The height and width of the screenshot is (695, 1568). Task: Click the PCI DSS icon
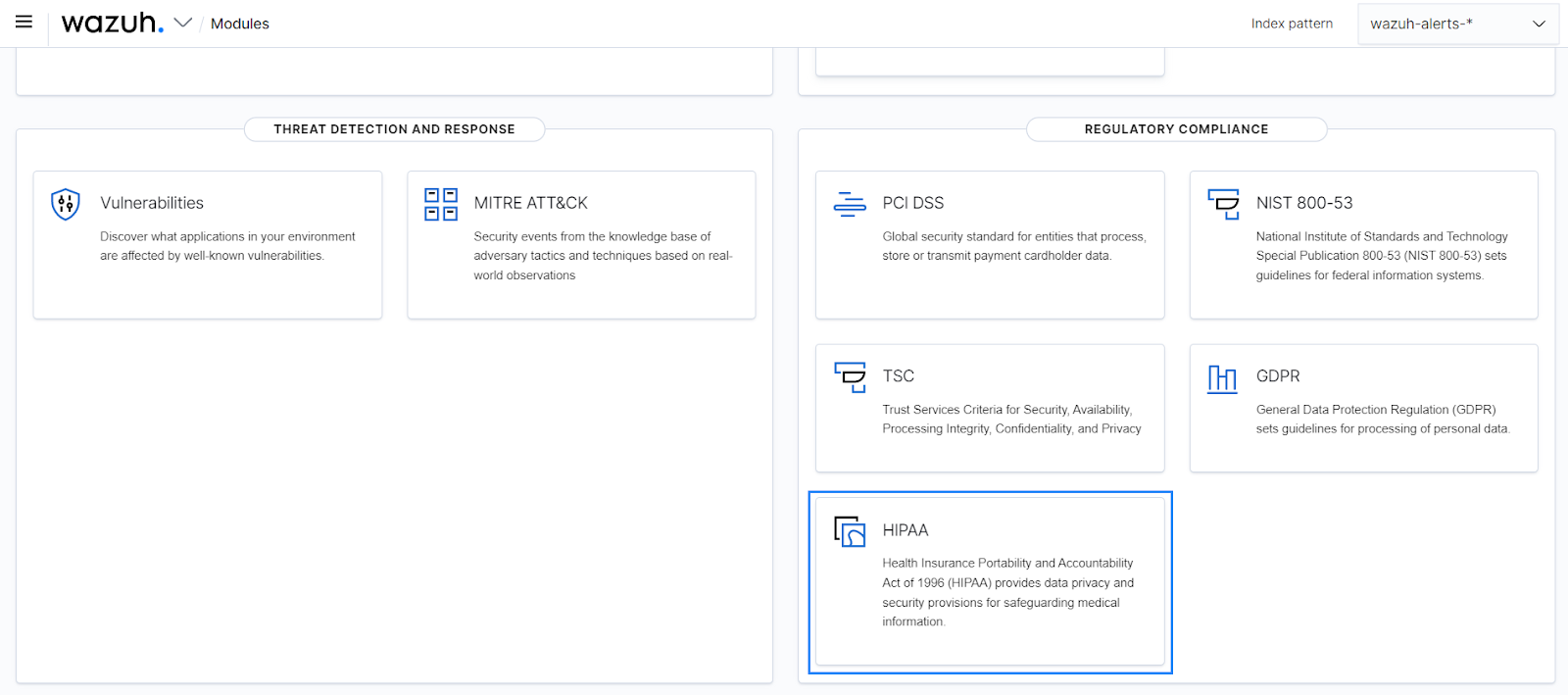[x=850, y=204]
